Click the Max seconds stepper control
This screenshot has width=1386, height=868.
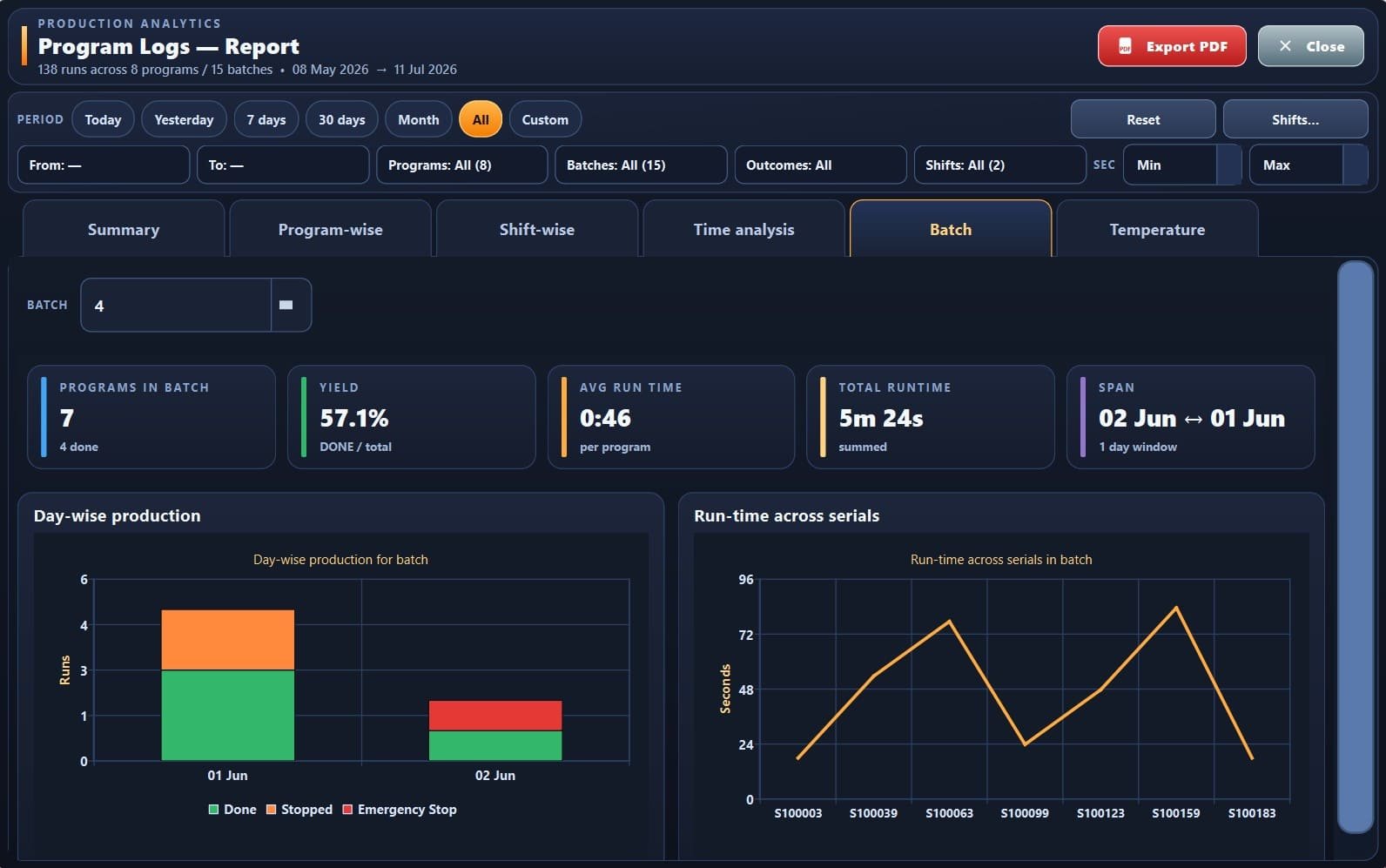tap(1356, 165)
